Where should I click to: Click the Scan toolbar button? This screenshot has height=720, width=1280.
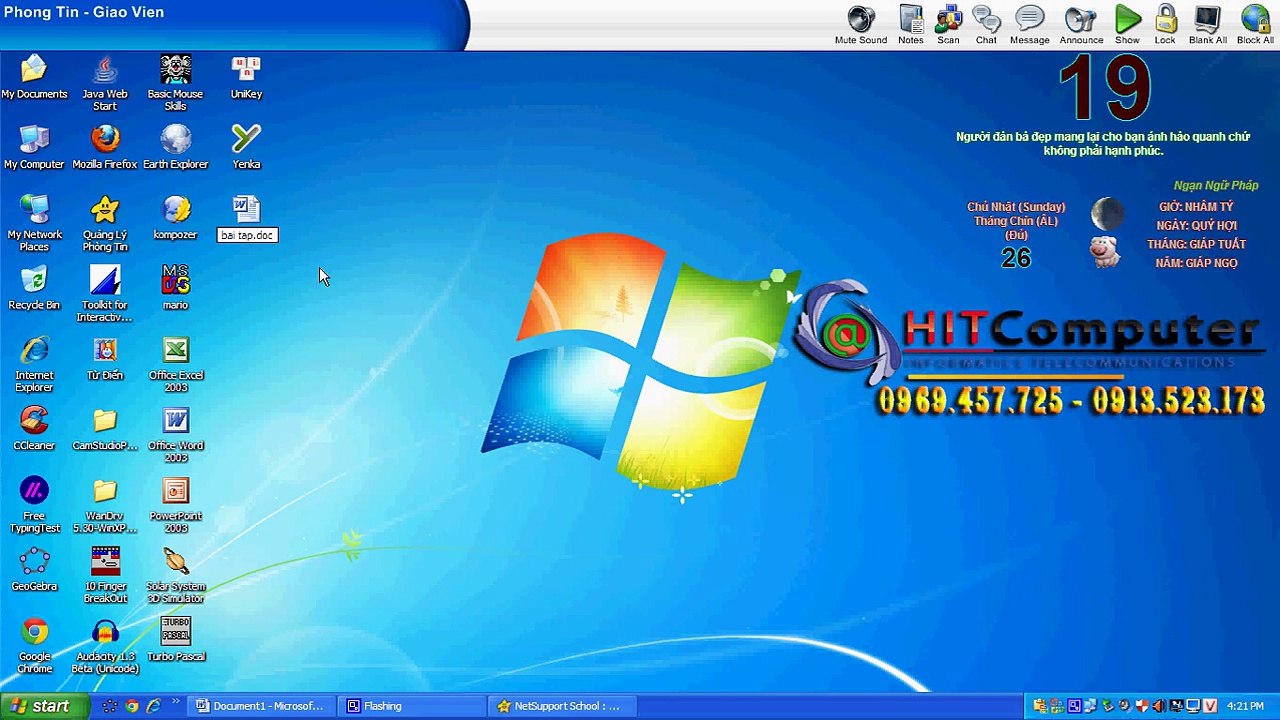click(948, 25)
